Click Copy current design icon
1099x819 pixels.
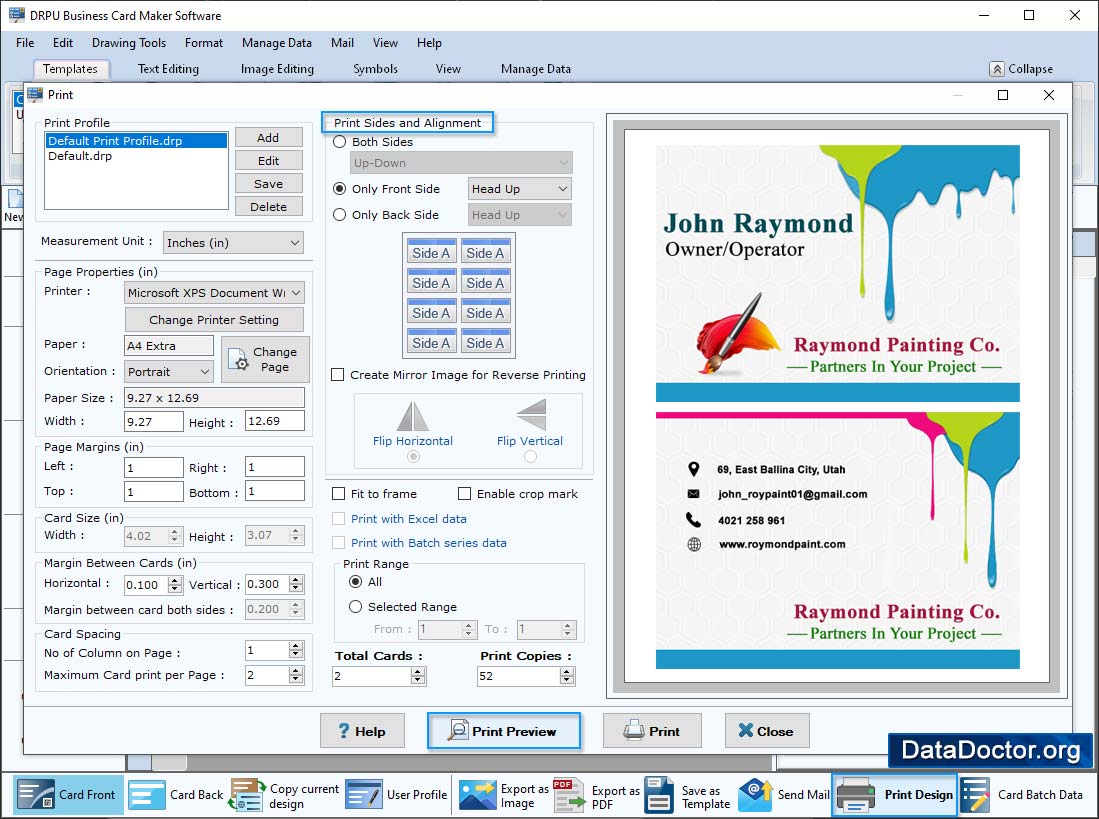coord(246,794)
